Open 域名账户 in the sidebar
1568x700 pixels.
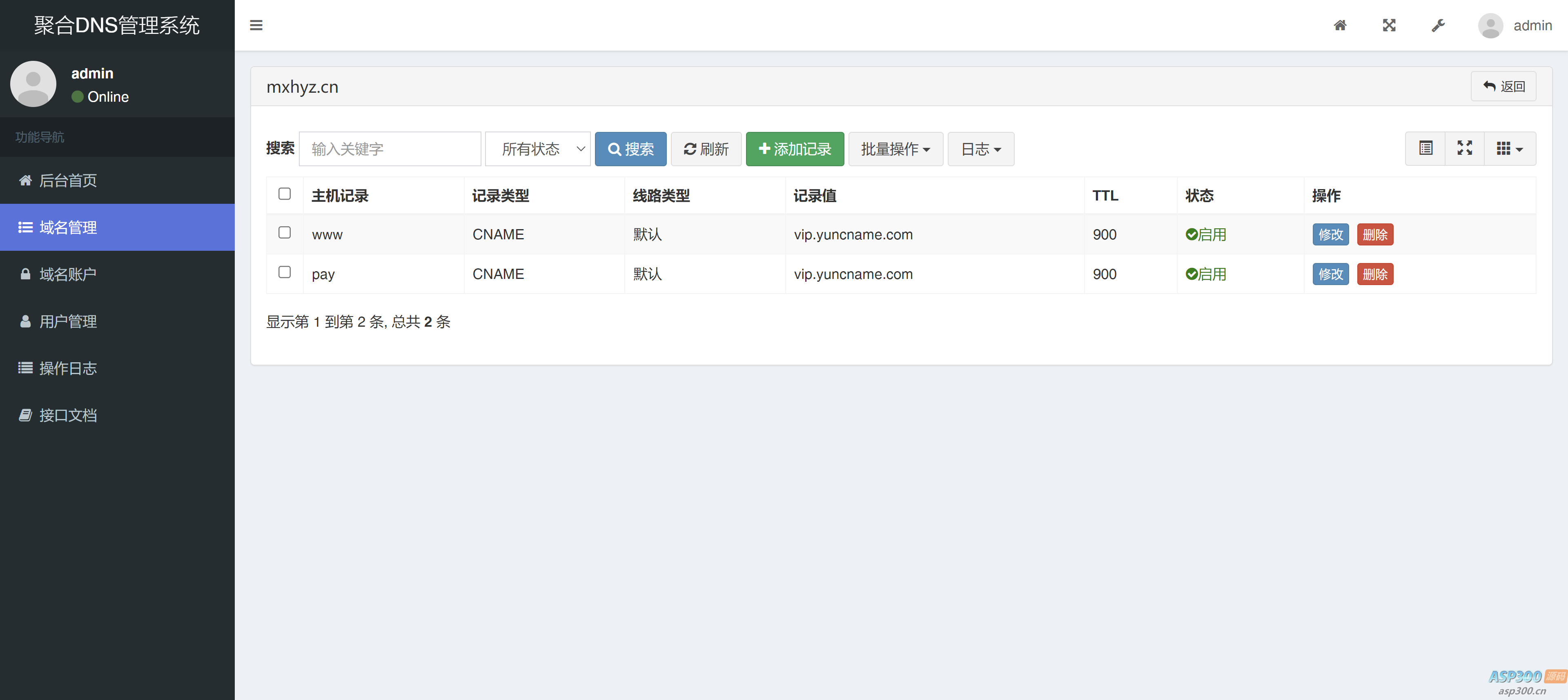point(68,274)
